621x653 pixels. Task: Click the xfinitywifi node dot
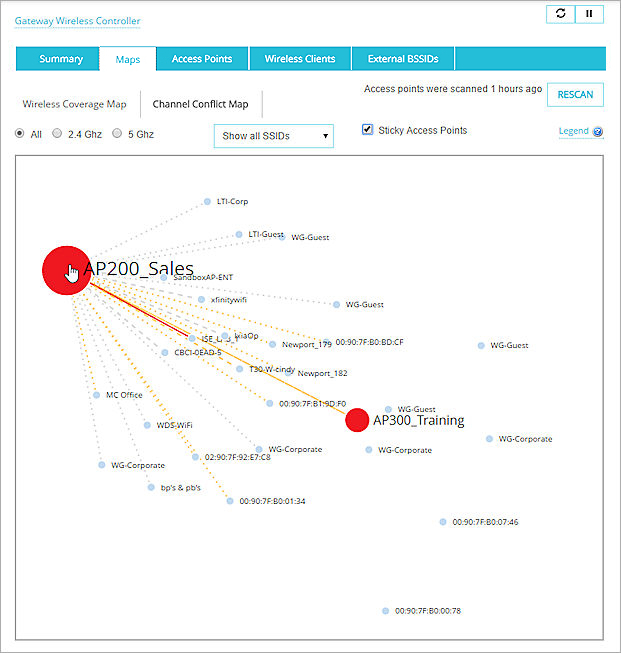[201, 299]
